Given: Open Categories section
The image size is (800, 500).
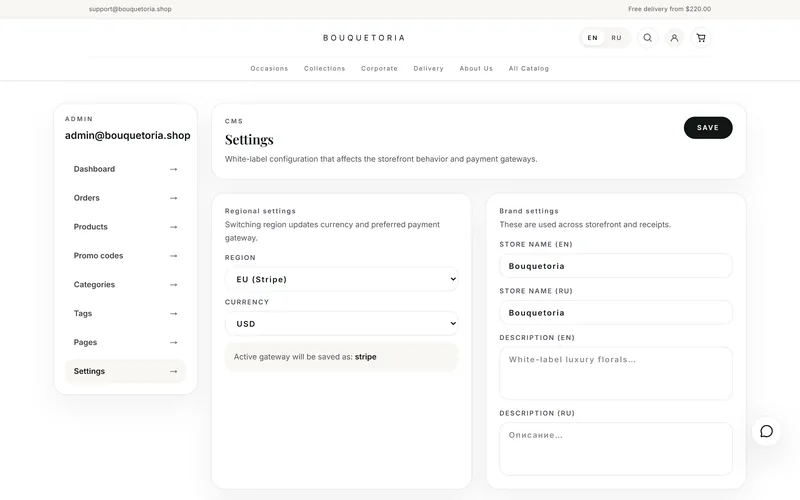Looking at the screenshot, I should tap(126, 285).
